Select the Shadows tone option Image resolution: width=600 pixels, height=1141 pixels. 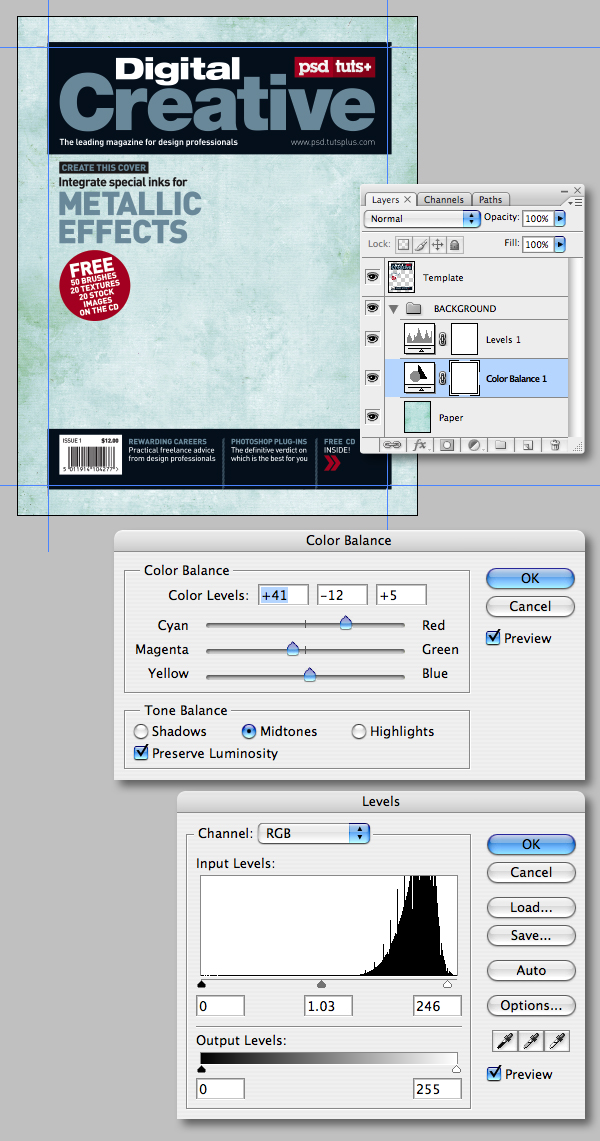pyautogui.click(x=141, y=732)
